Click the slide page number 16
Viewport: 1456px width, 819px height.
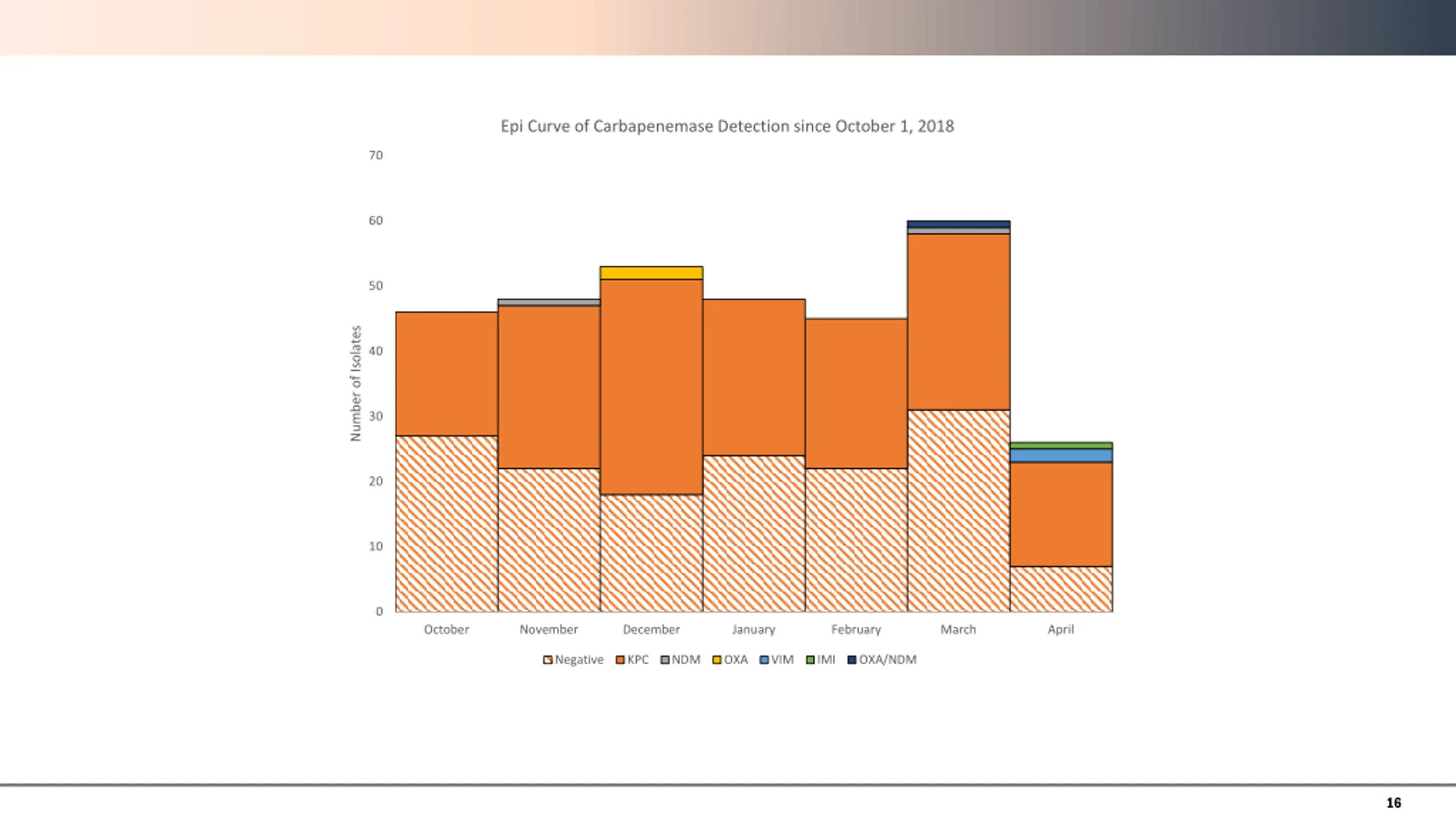pyautogui.click(x=1393, y=803)
